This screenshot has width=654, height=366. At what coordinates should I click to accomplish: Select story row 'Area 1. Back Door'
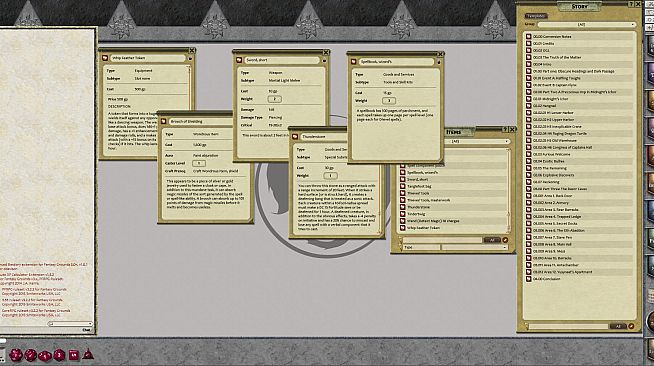[x=579, y=196]
